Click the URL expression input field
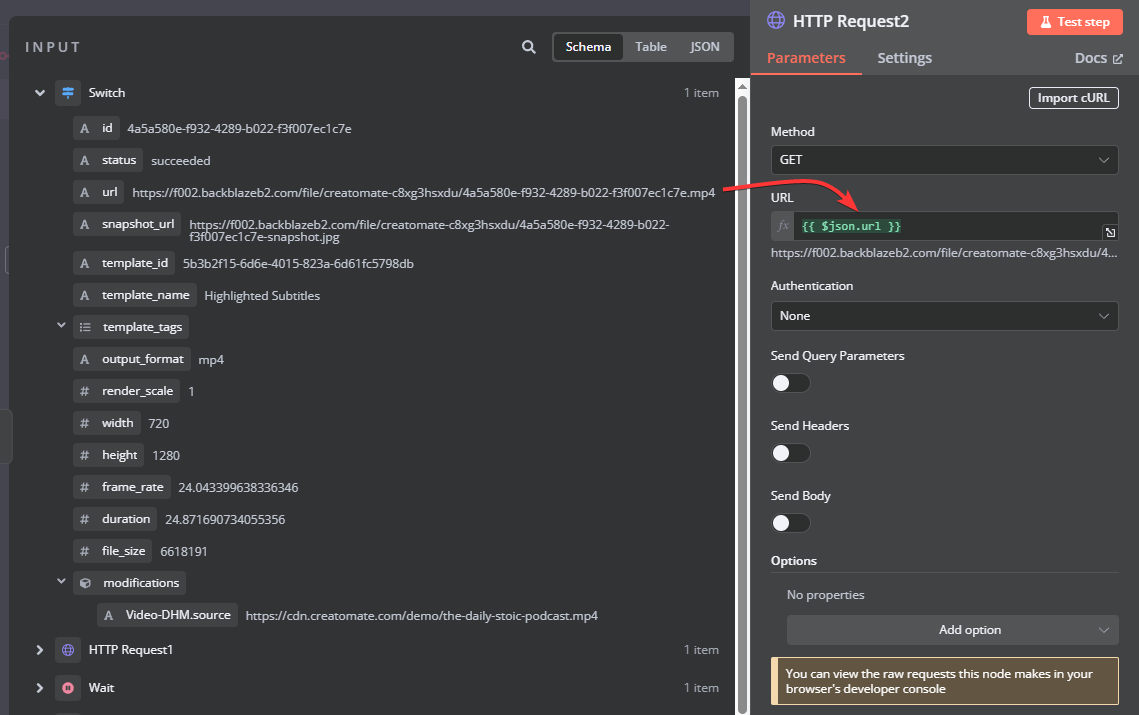The width and height of the screenshot is (1139, 715). pos(949,226)
